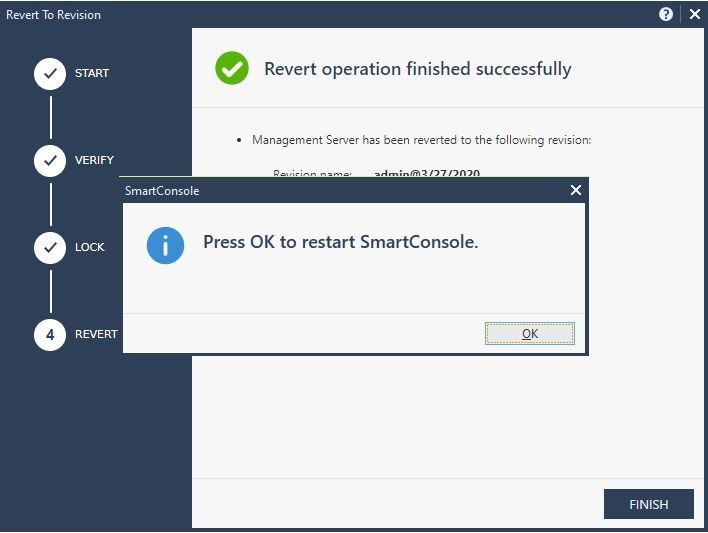The image size is (708, 533).
Task: Close the SmartConsole message dialog
Action: 576,190
